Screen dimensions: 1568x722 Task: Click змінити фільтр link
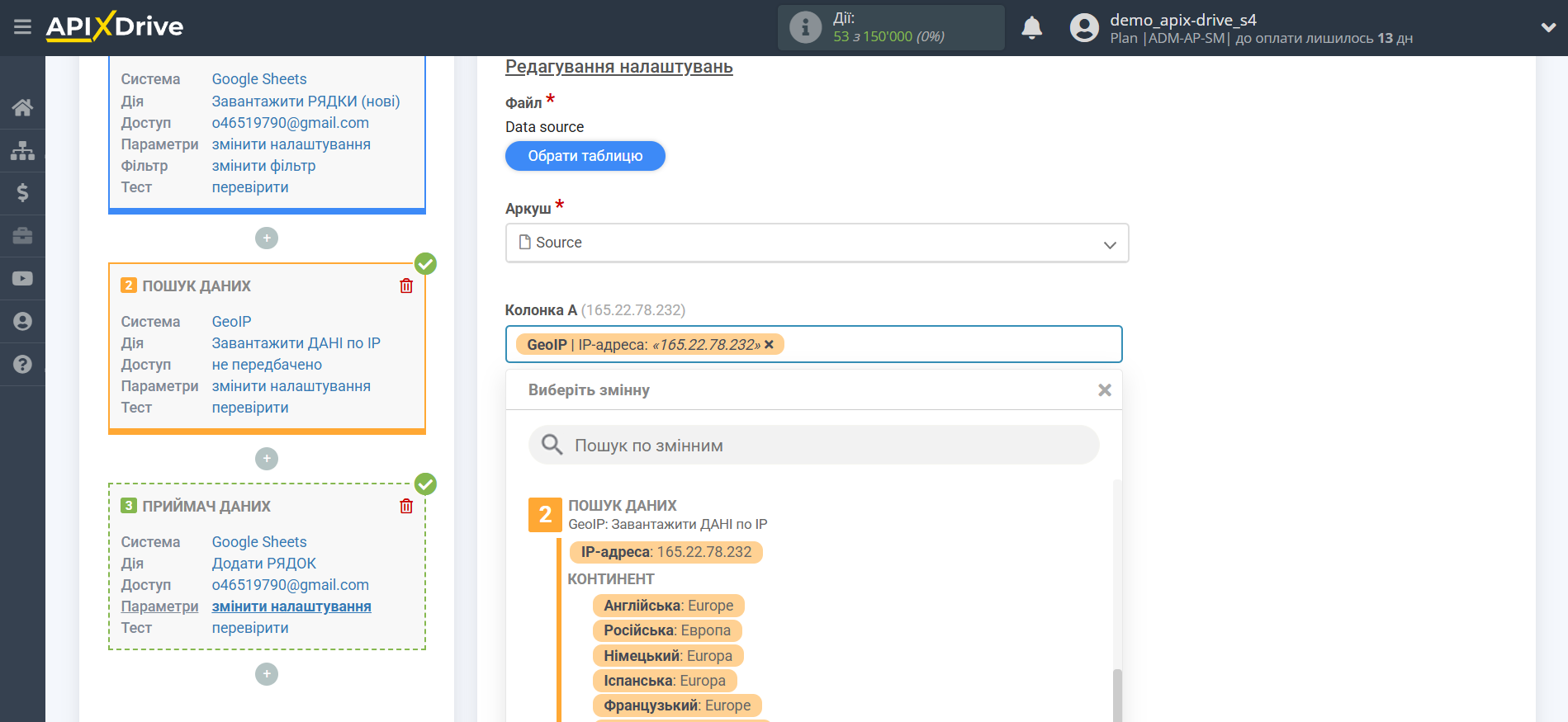click(x=263, y=165)
